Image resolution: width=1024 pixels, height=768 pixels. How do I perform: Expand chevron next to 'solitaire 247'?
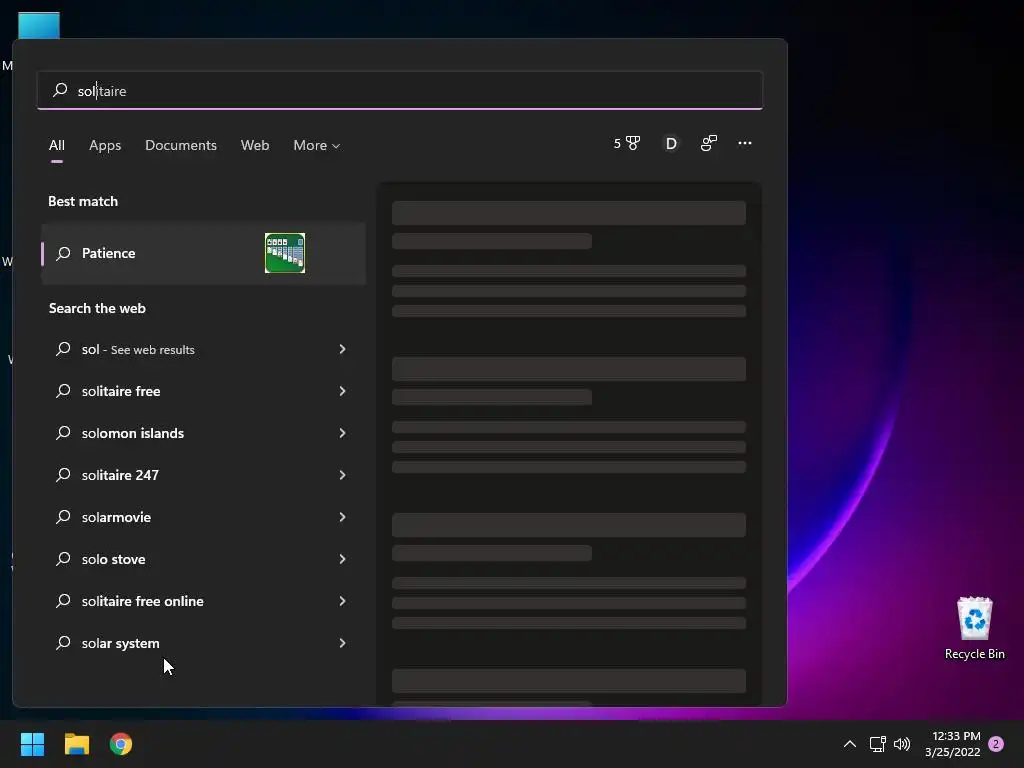(342, 475)
